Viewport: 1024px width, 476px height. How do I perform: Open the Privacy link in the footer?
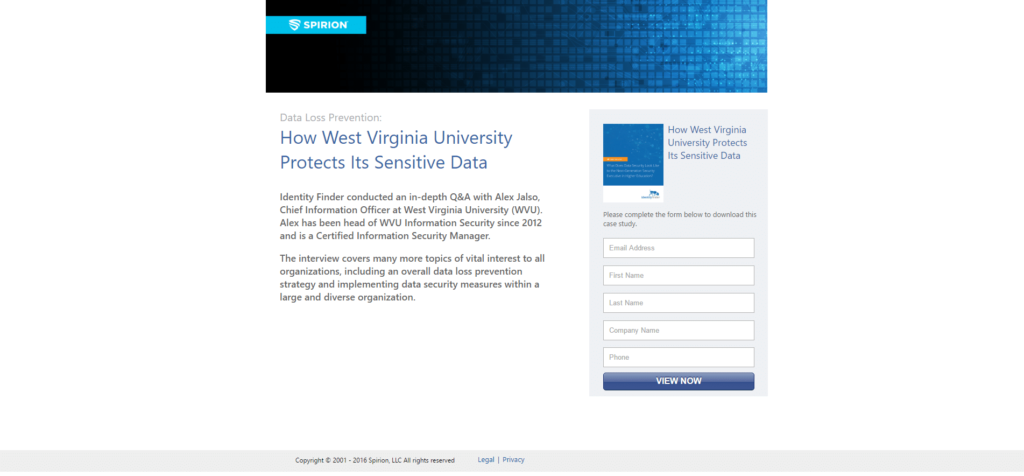tap(513, 460)
